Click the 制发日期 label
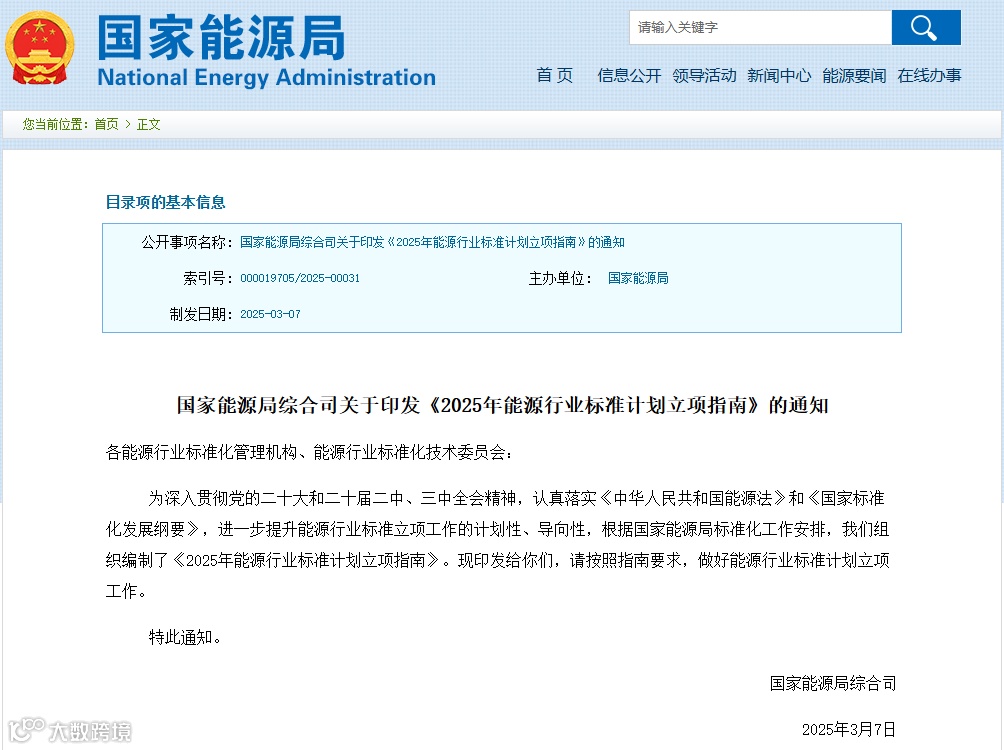Screen dimensions: 1004x750 [x=201, y=314]
